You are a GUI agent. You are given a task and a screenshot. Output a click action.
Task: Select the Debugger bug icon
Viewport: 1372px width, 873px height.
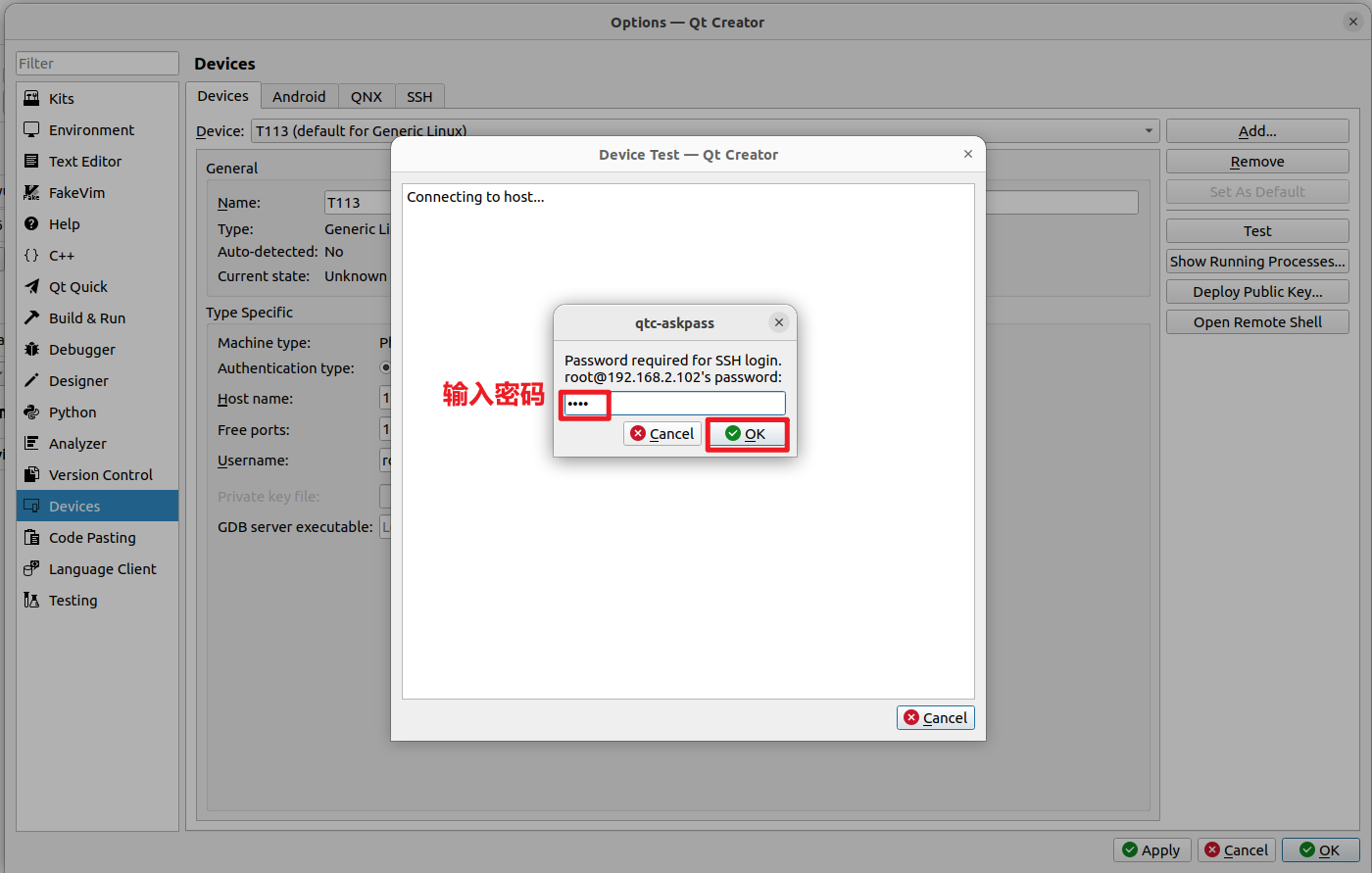31,349
